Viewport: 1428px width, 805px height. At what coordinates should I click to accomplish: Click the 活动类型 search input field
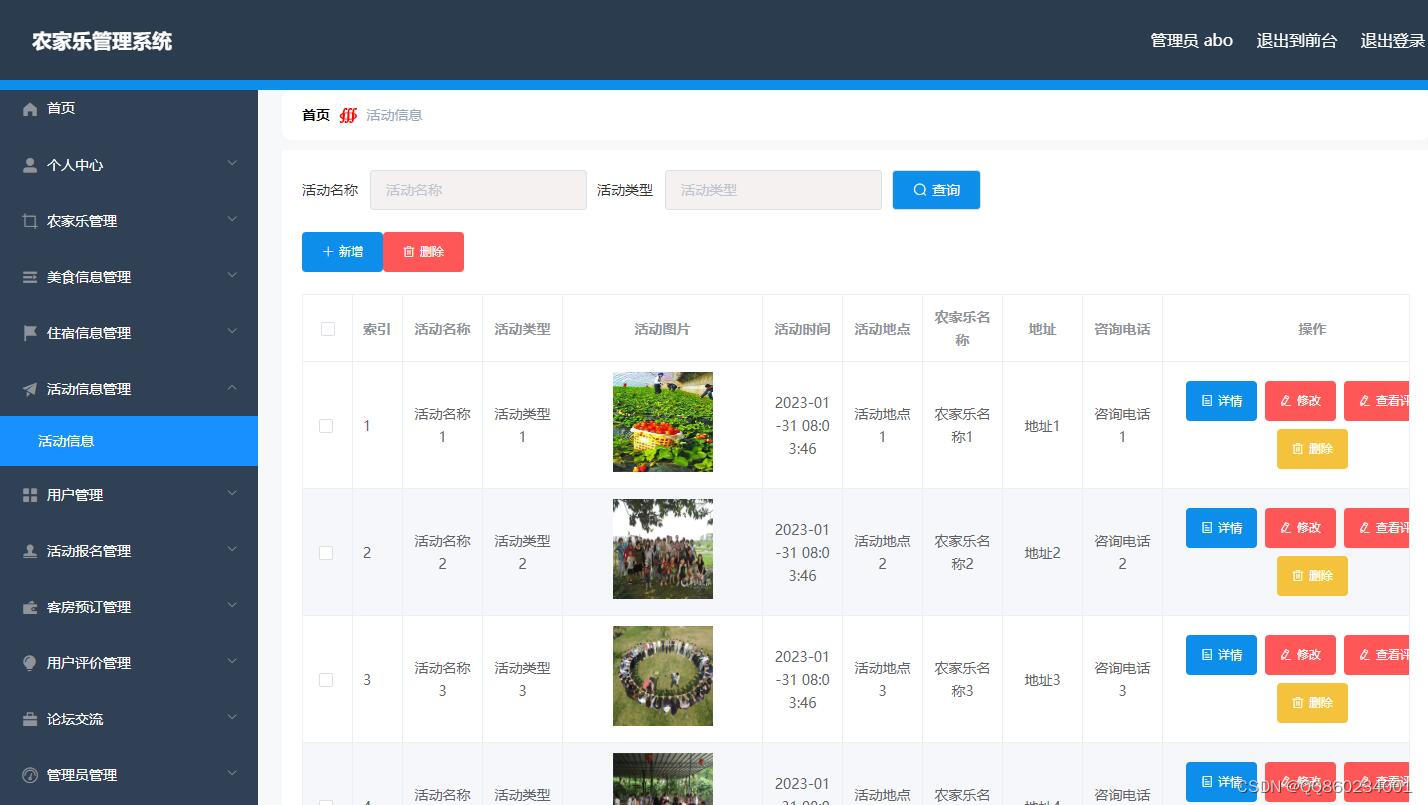773,190
